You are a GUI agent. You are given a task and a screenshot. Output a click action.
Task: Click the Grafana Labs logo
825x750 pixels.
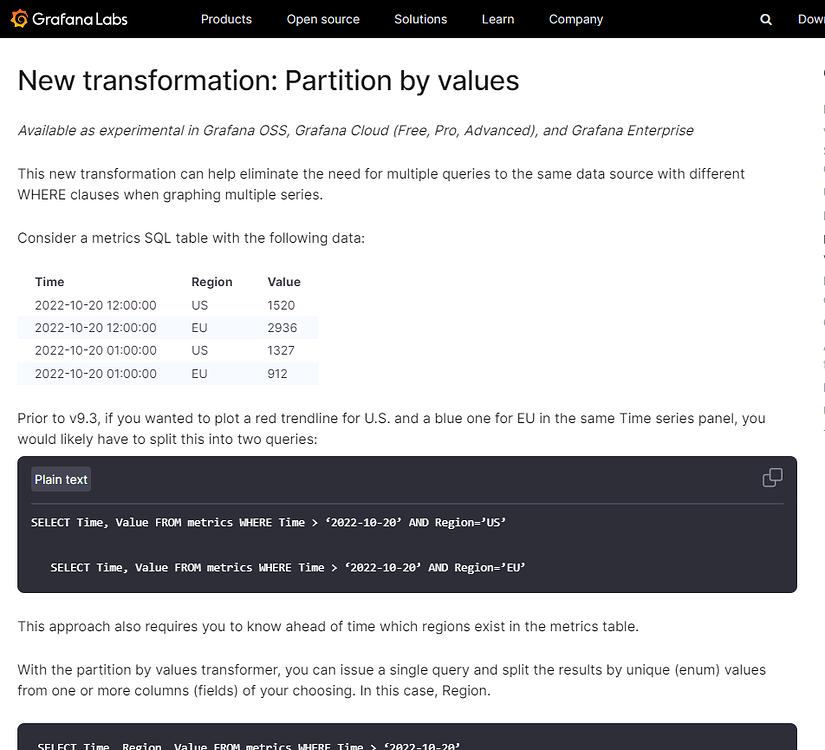point(68,18)
